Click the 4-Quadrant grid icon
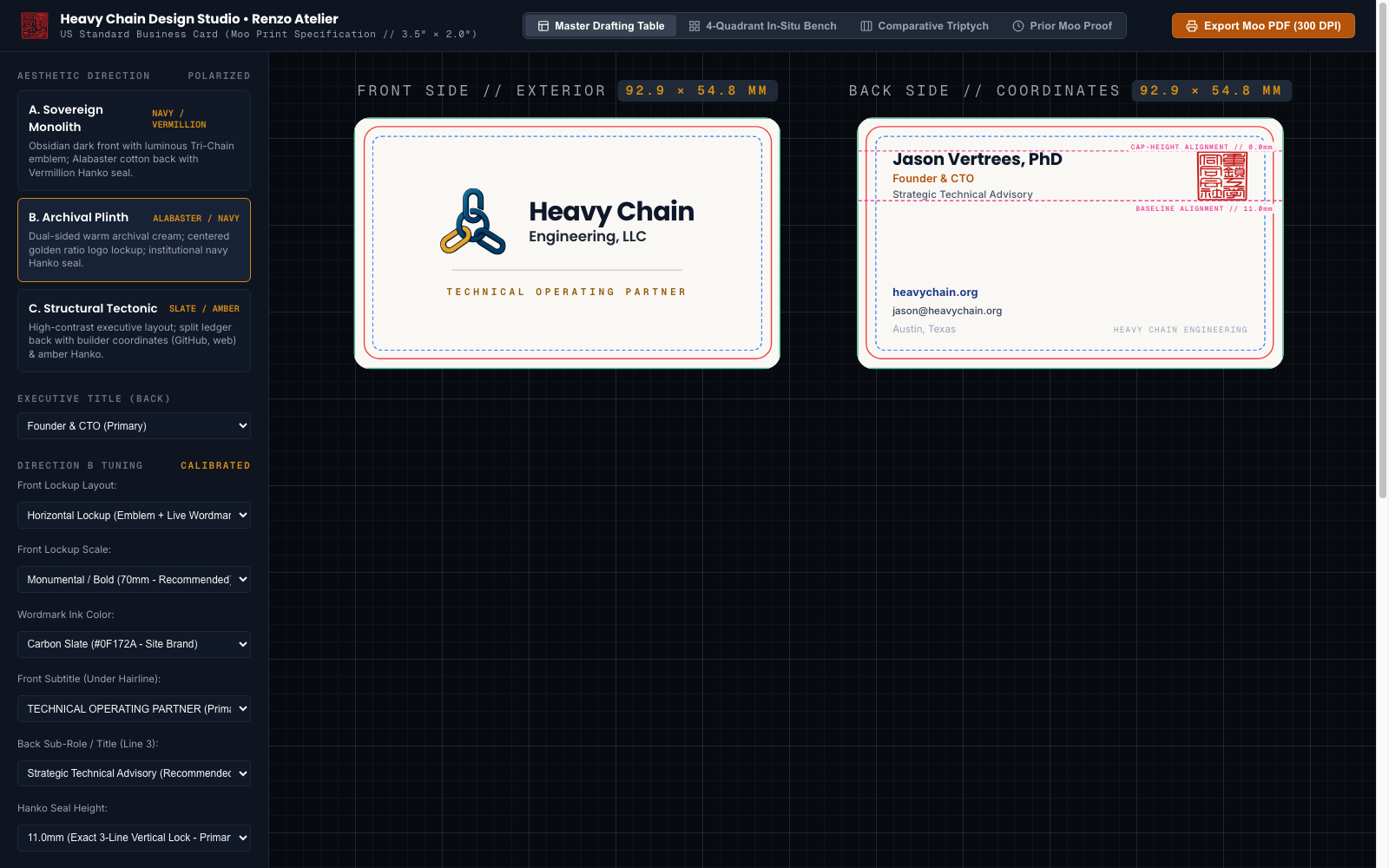The width and height of the screenshot is (1389, 868). click(694, 26)
